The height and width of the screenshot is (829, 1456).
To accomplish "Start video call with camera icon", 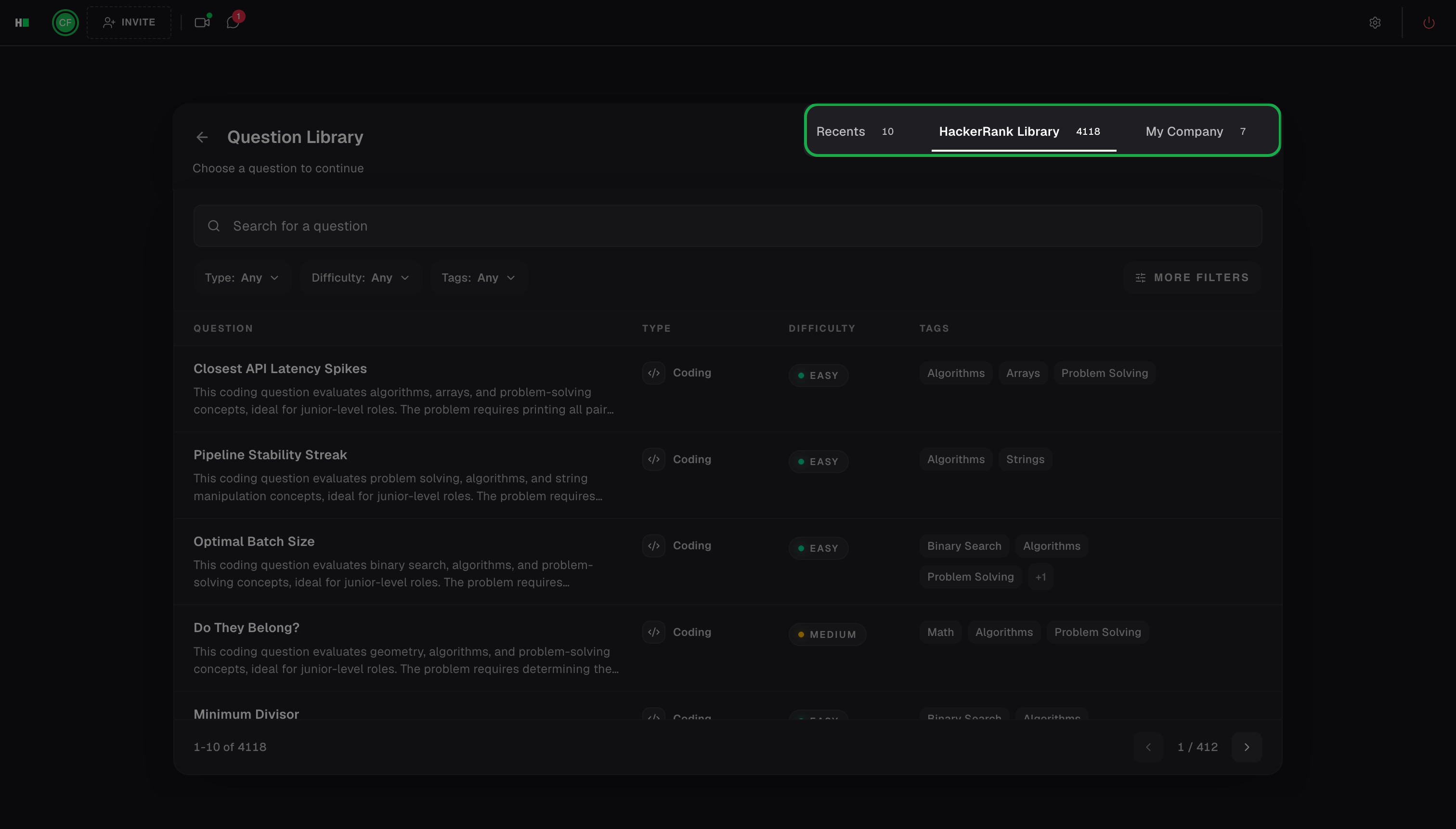I will pos(202,22).
